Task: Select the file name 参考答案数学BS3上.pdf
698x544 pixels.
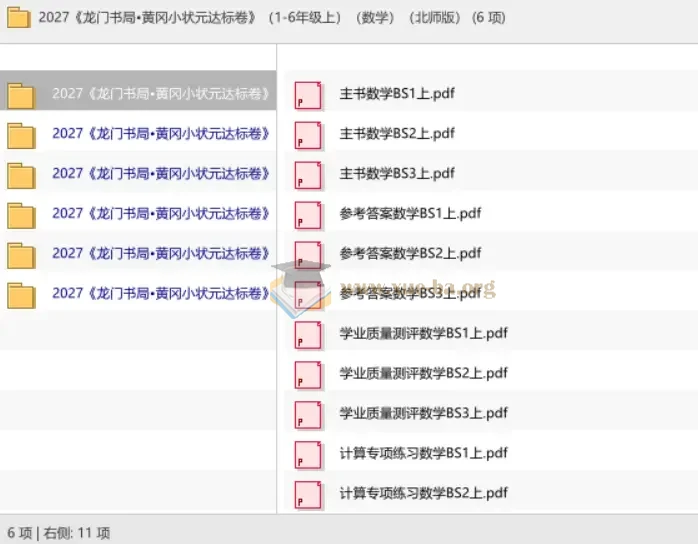Action: click(410, 293)
